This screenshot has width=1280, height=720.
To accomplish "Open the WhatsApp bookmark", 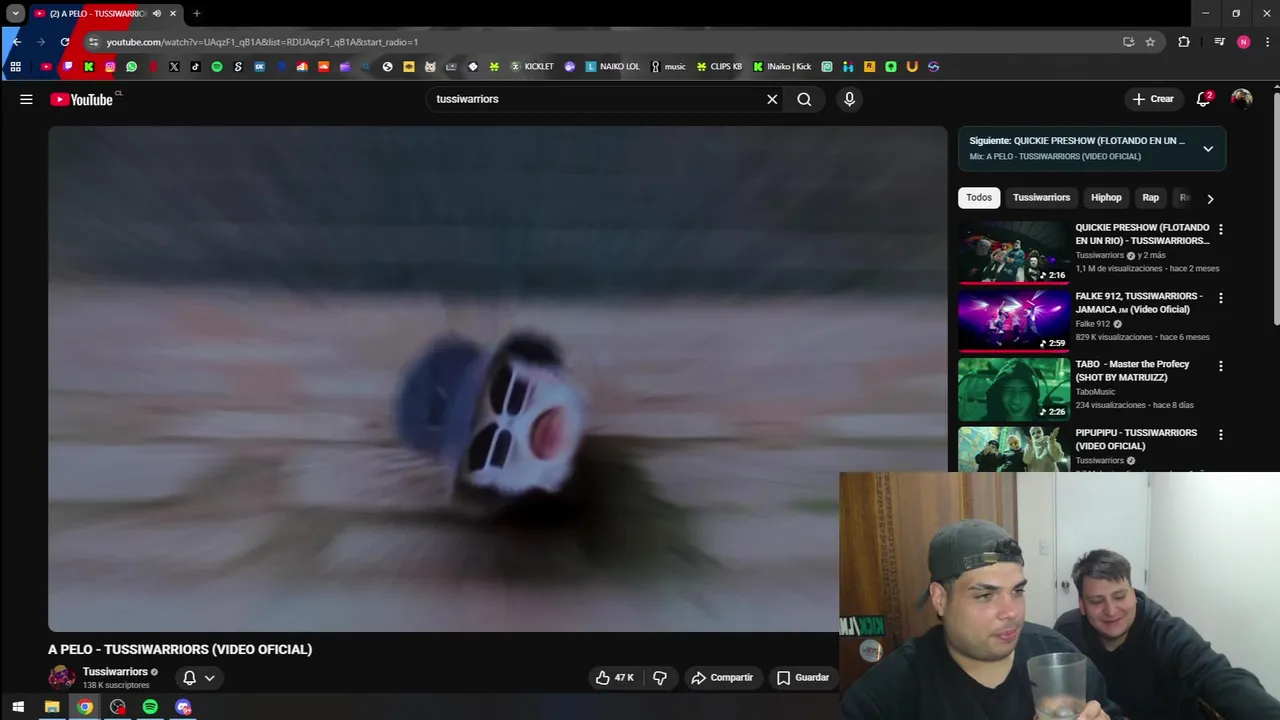I will click(x=131, y=67).
